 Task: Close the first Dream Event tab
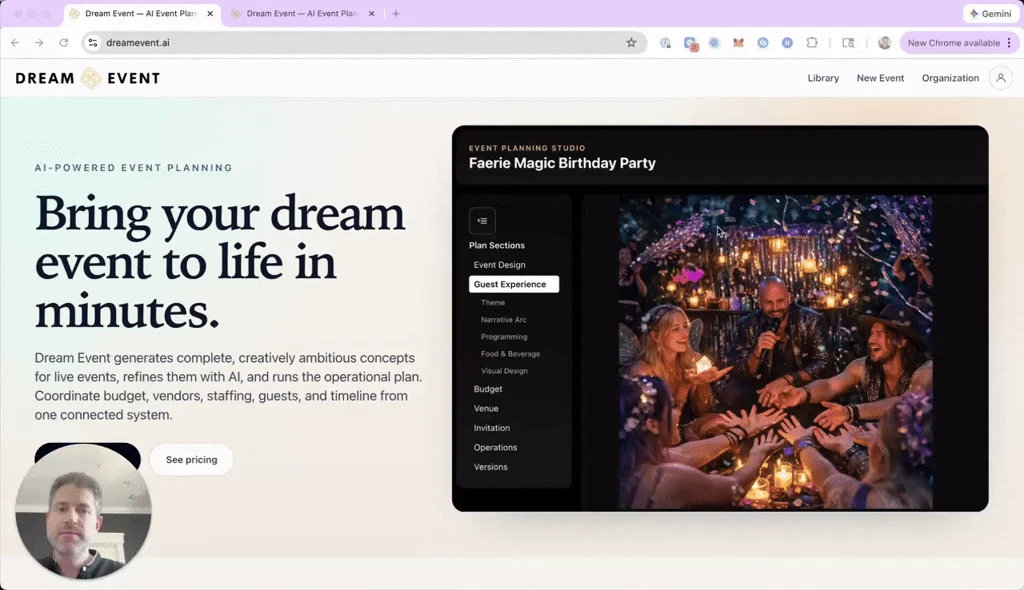(210, 13)
